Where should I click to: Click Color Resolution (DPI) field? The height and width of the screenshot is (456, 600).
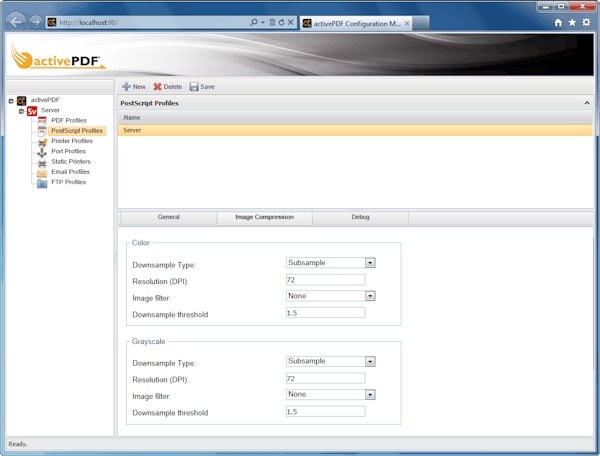tap(325, 280)
